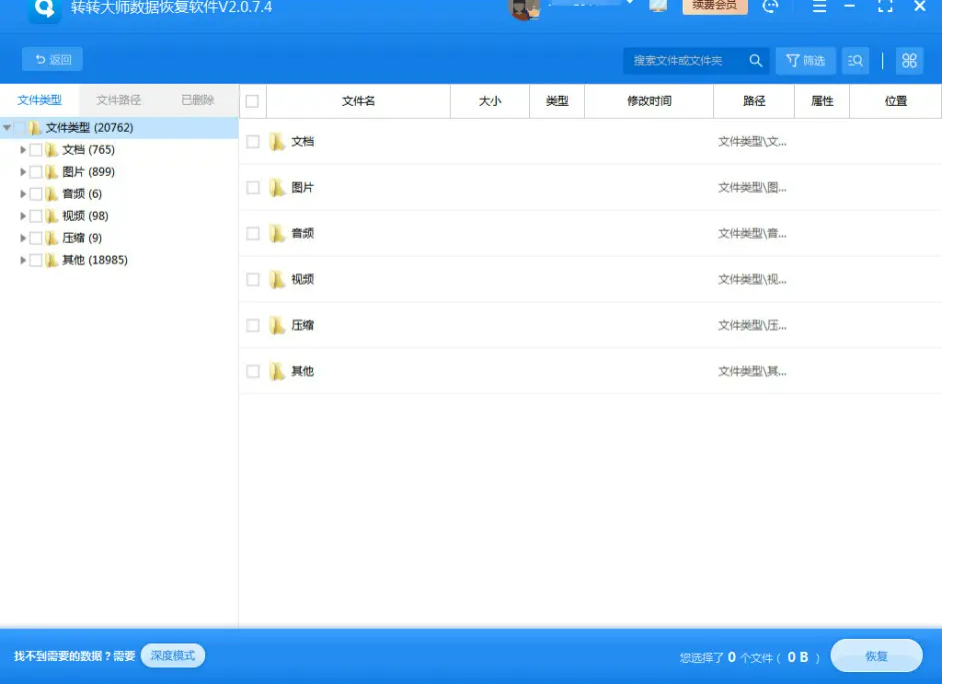Open the 筛选 filter button
Viewport: 977px width, 696px height.
tap(805, 60)
